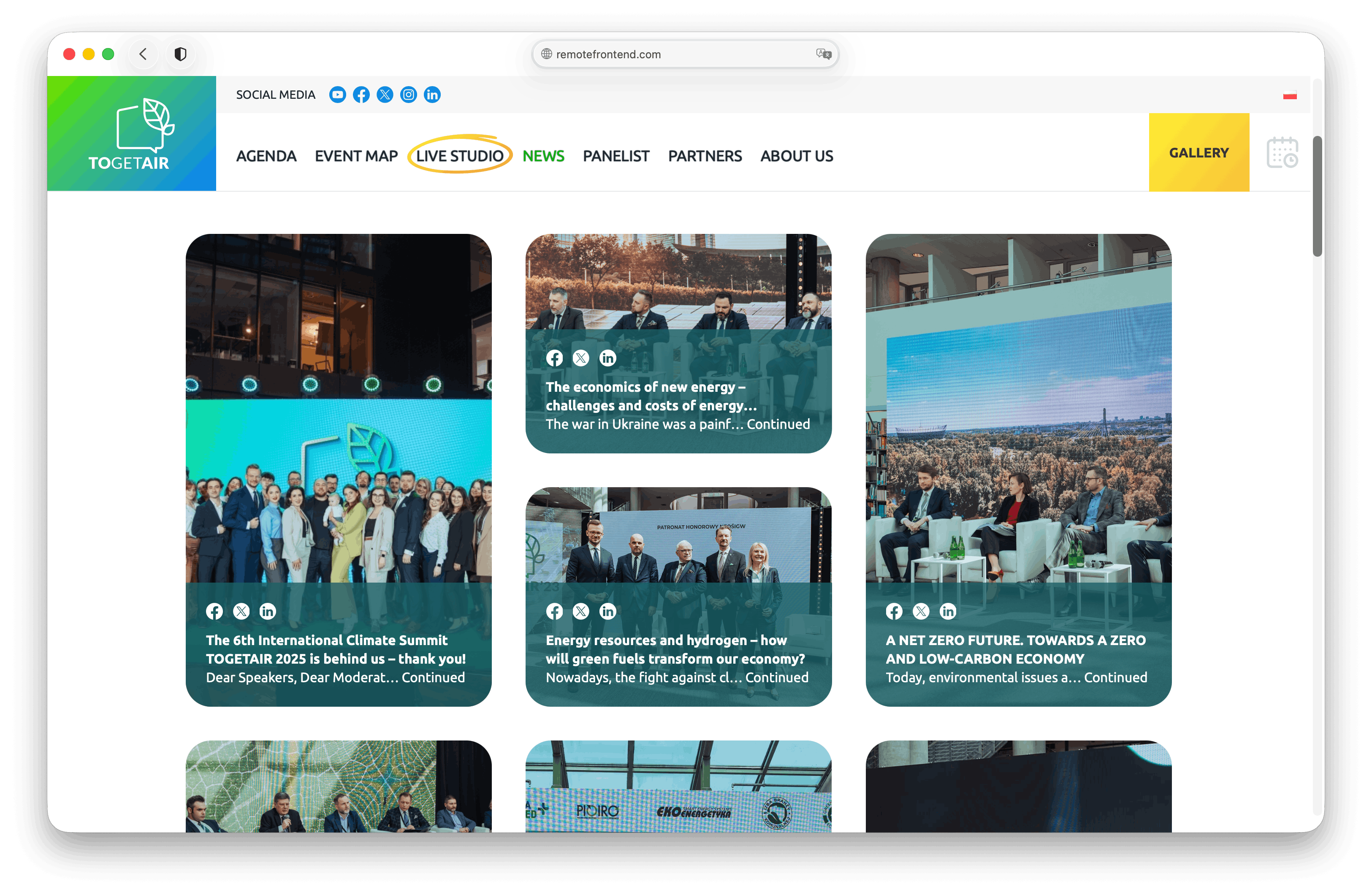Open the AGENDA menu item
The image size is (1372, 895).
(x=266, y=156)
